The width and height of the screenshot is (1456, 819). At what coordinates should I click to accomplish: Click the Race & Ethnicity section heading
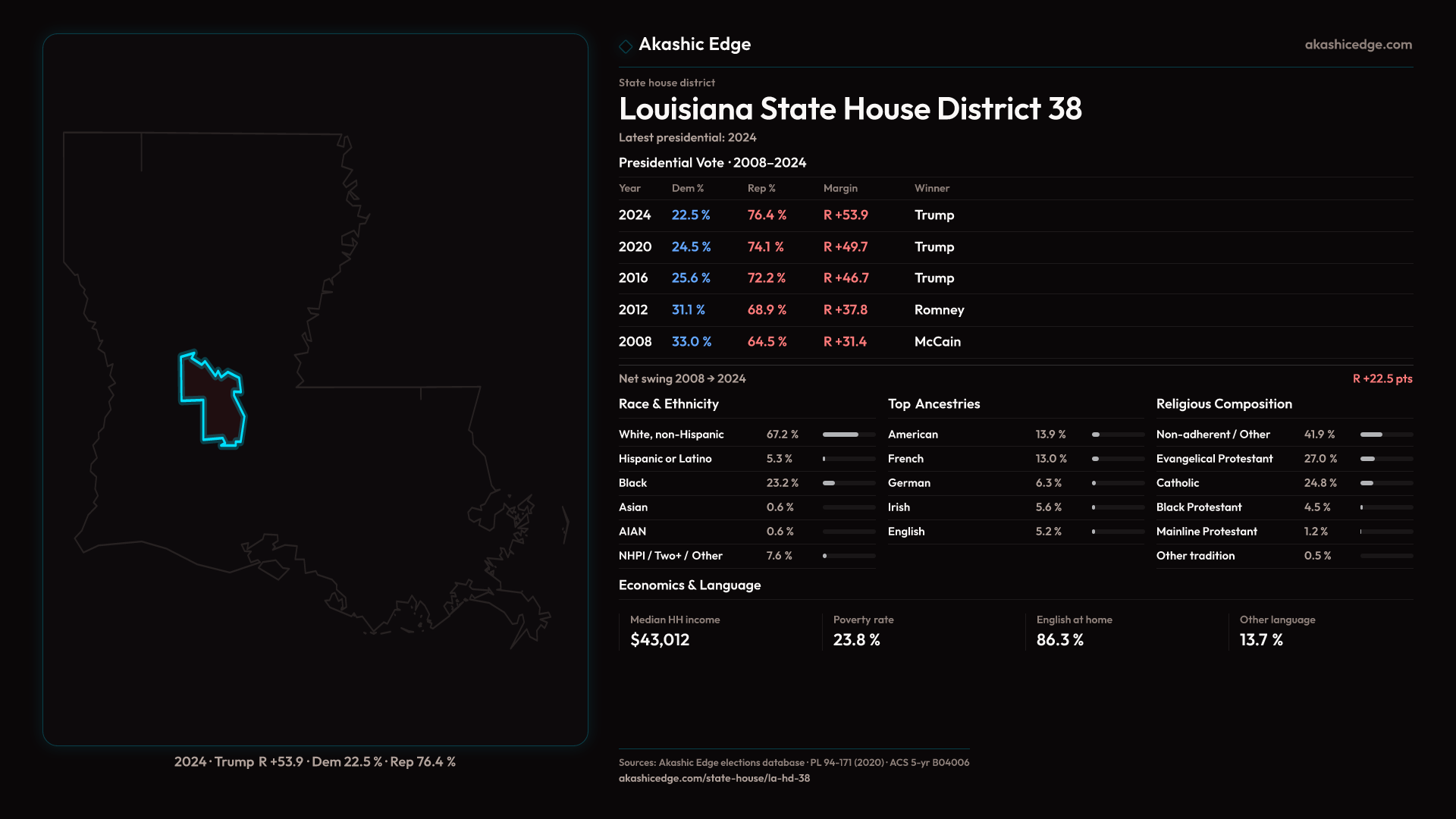[x=668, y=404]
